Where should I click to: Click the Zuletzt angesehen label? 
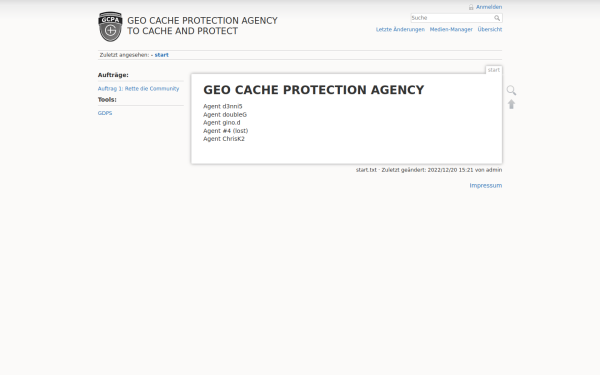124,55
